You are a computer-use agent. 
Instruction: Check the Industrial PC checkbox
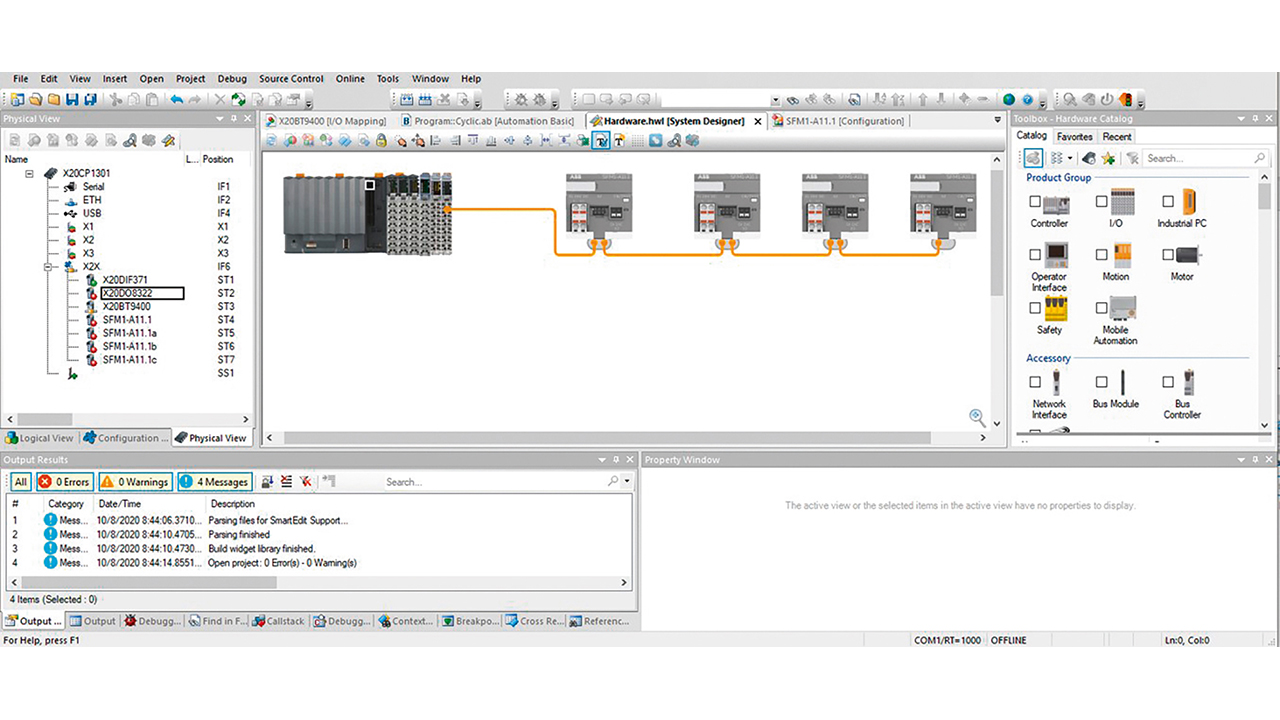tap(1167, 201)
